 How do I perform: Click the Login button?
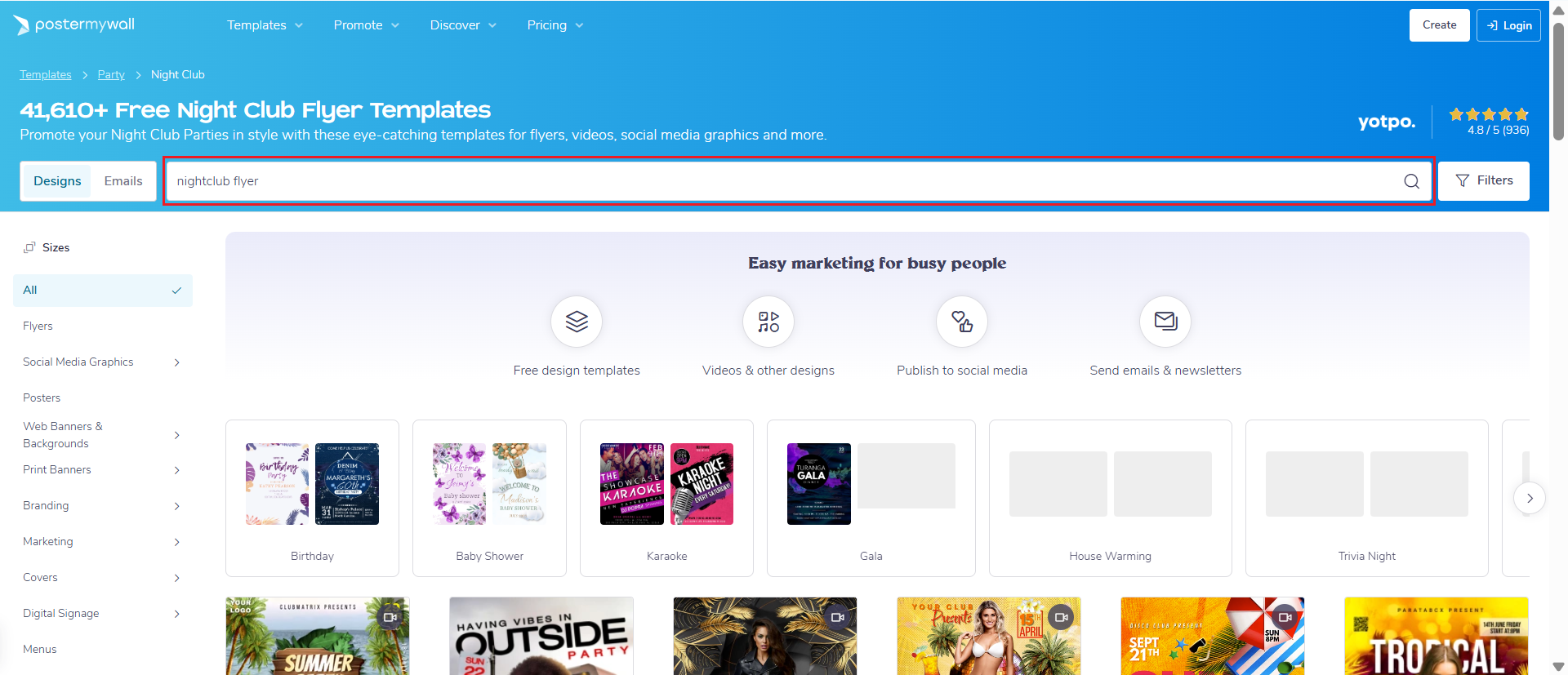[1508, 25]
